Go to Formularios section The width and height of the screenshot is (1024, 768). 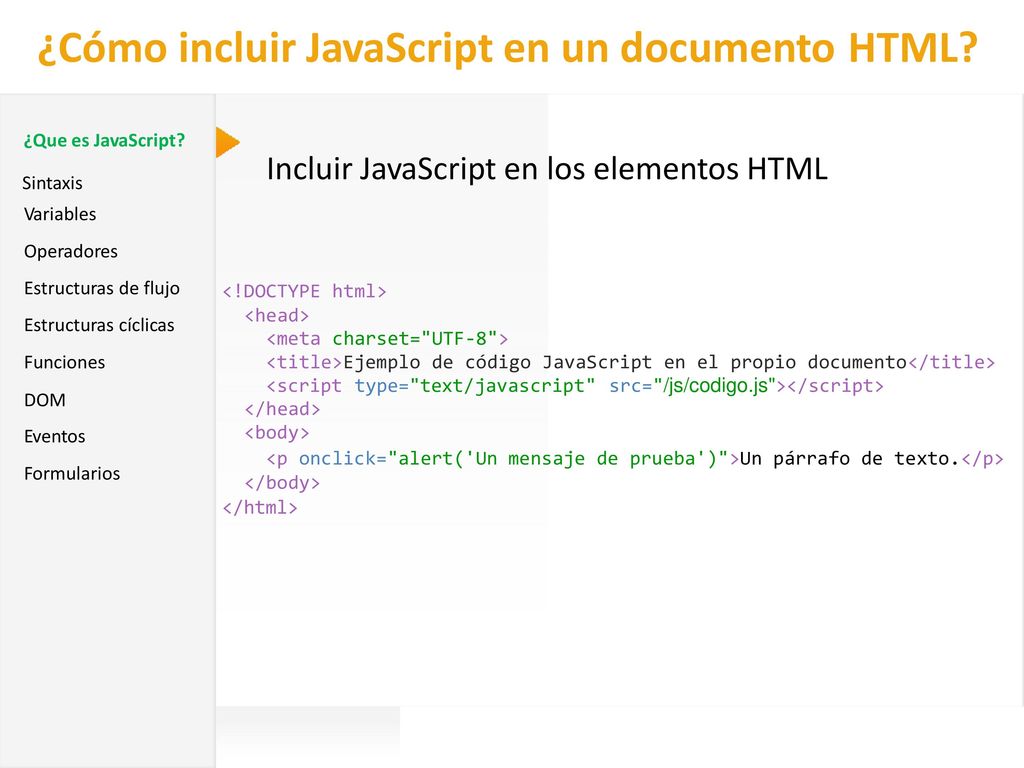[x=72, y=473]
